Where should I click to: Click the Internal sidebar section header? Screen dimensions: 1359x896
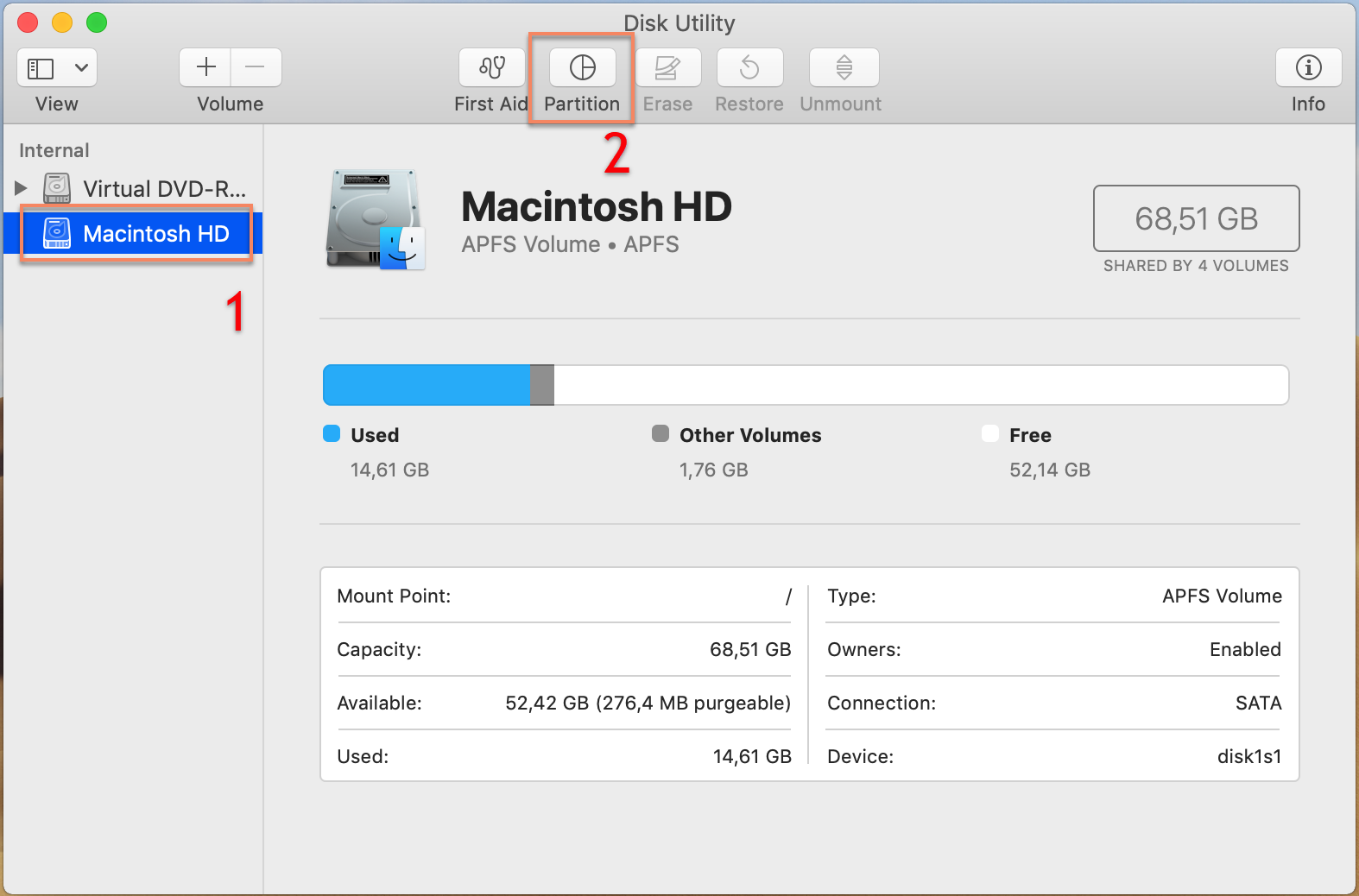pyautogui.click(x=54, y=150)
